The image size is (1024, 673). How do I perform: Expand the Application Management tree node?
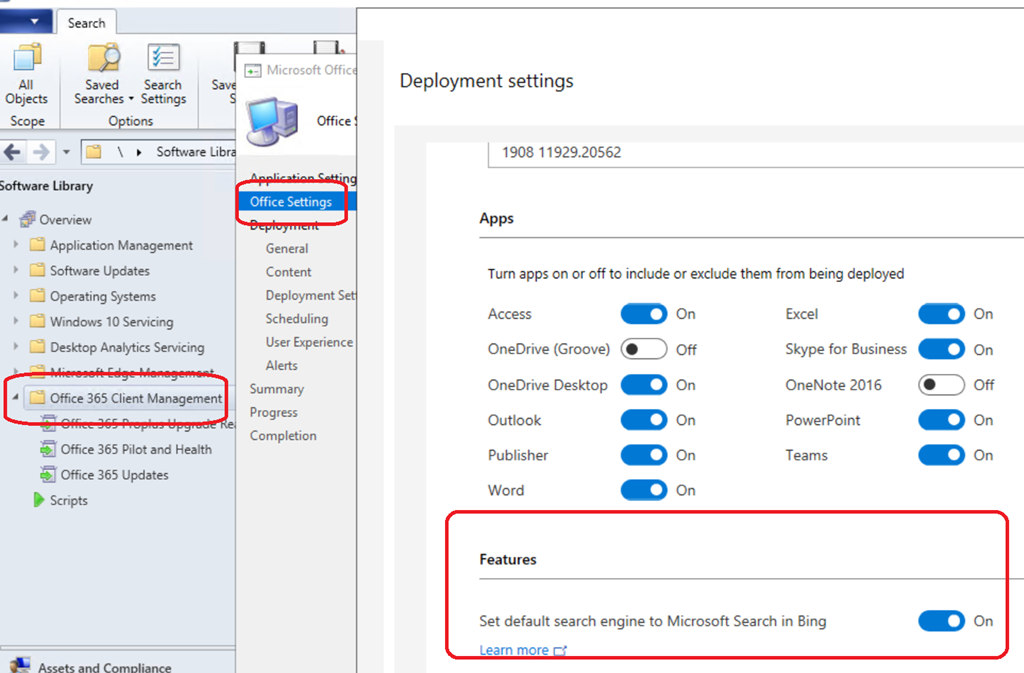click(x=15, y=245)
